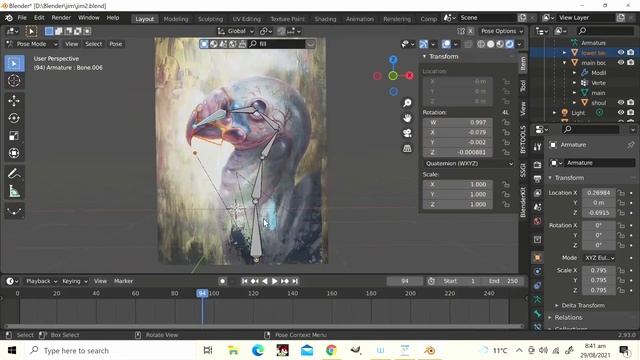Open the Render menu
This screenshot has width=640, height=360.
[x=61, y=18]
